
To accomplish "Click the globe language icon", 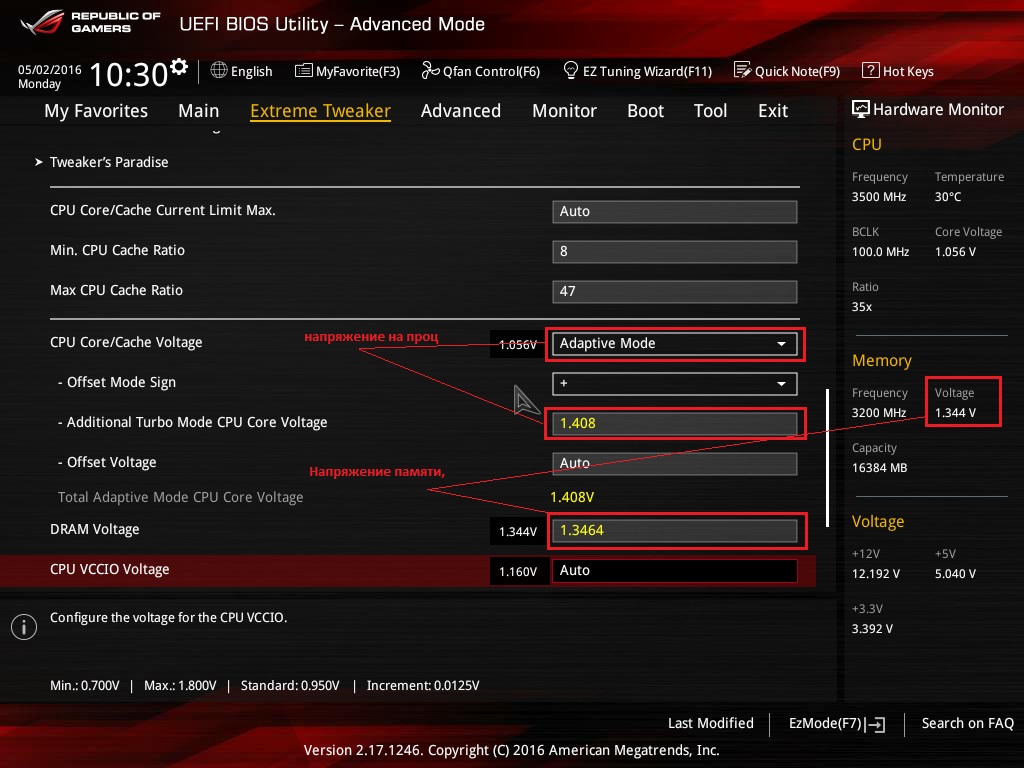I will 219,70.
